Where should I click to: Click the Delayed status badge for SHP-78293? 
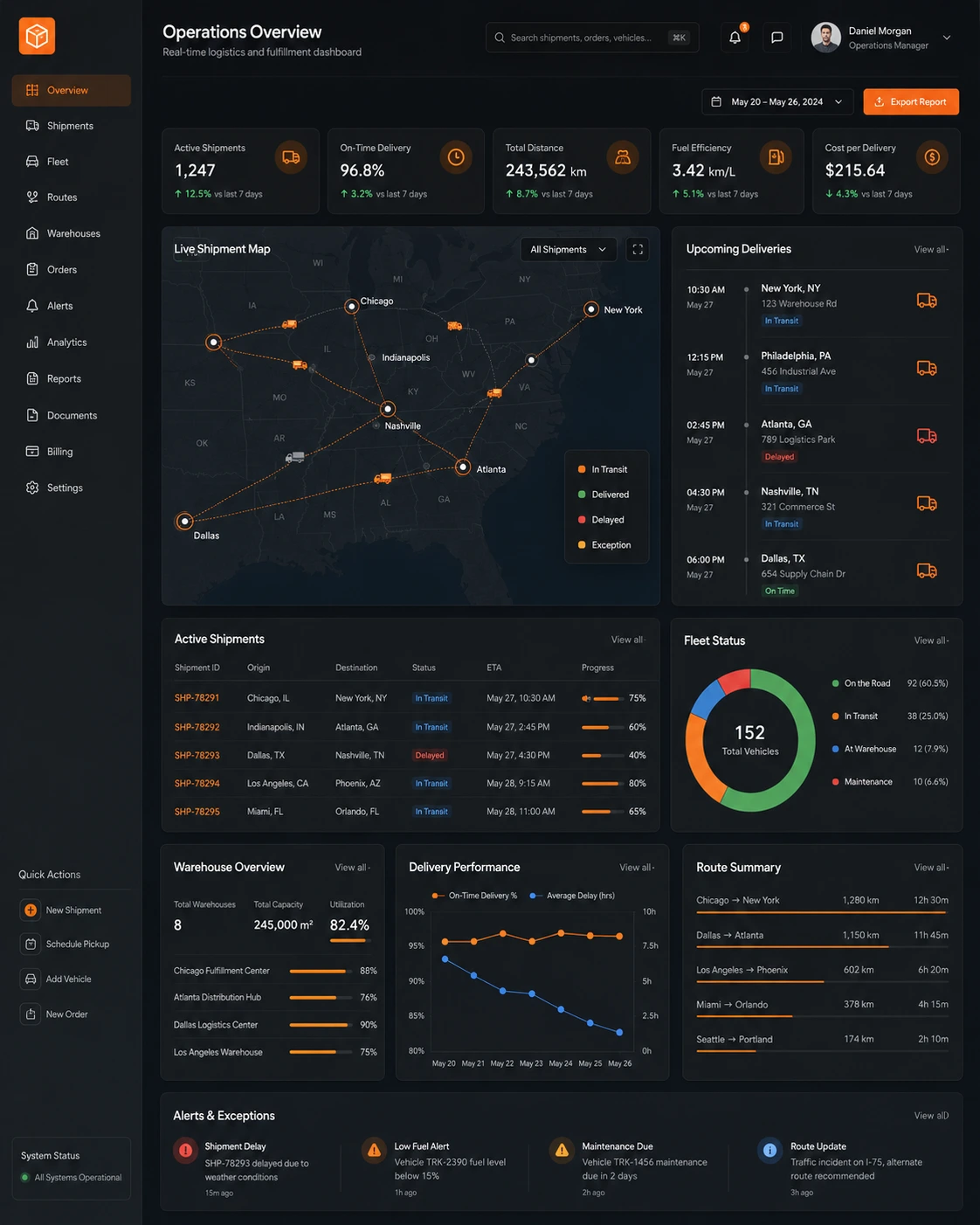pyautogui.click(x=430, y=755)
